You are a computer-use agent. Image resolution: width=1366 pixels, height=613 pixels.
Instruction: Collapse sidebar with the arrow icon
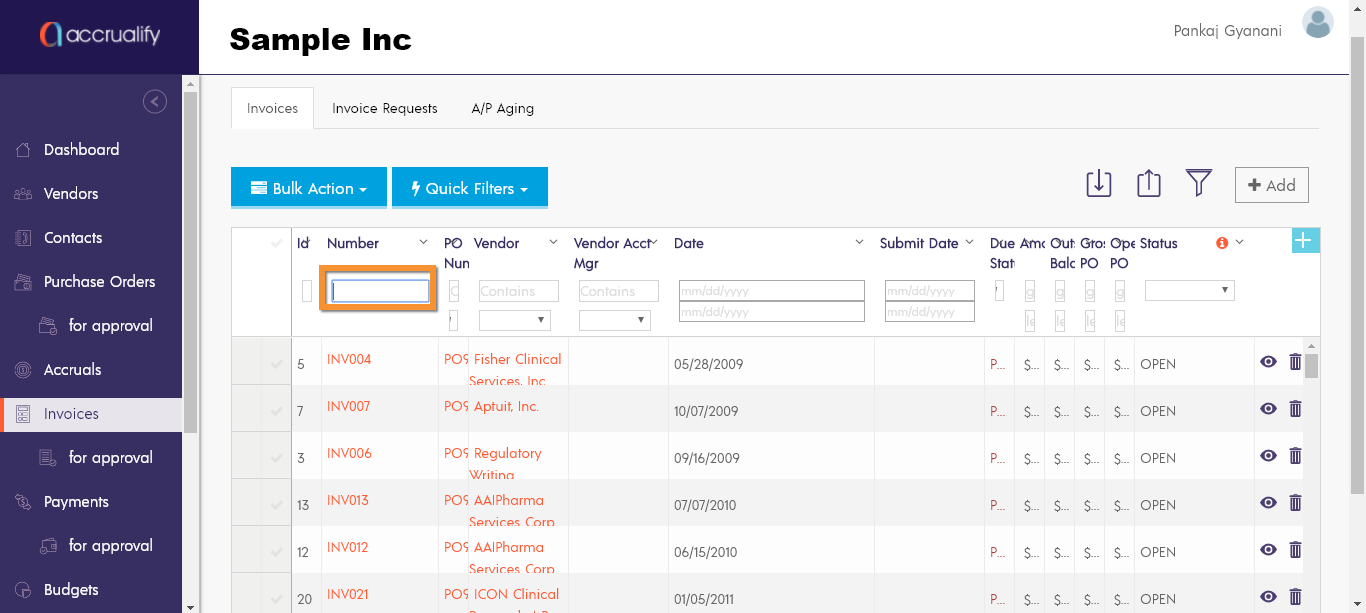tap(154, 101)
